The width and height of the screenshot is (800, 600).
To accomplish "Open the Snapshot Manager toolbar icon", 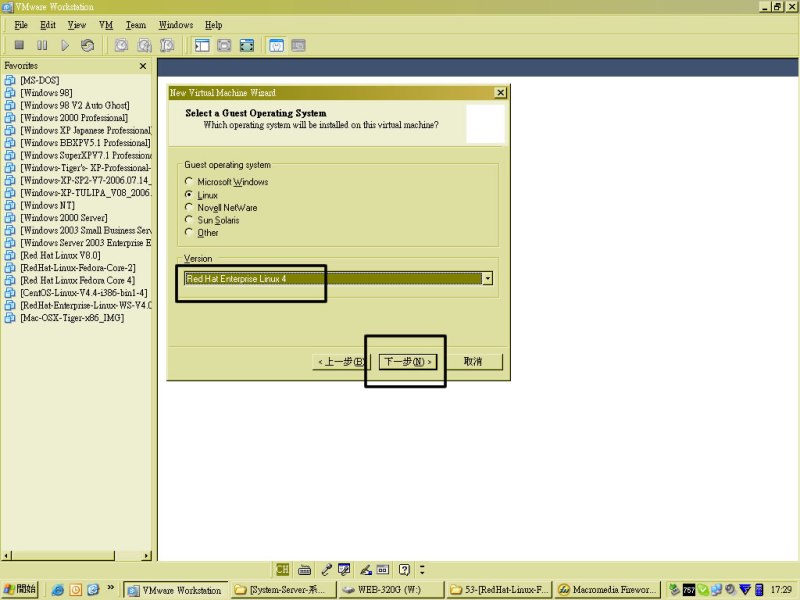I will pyautogui.click(x=167, y=45).
